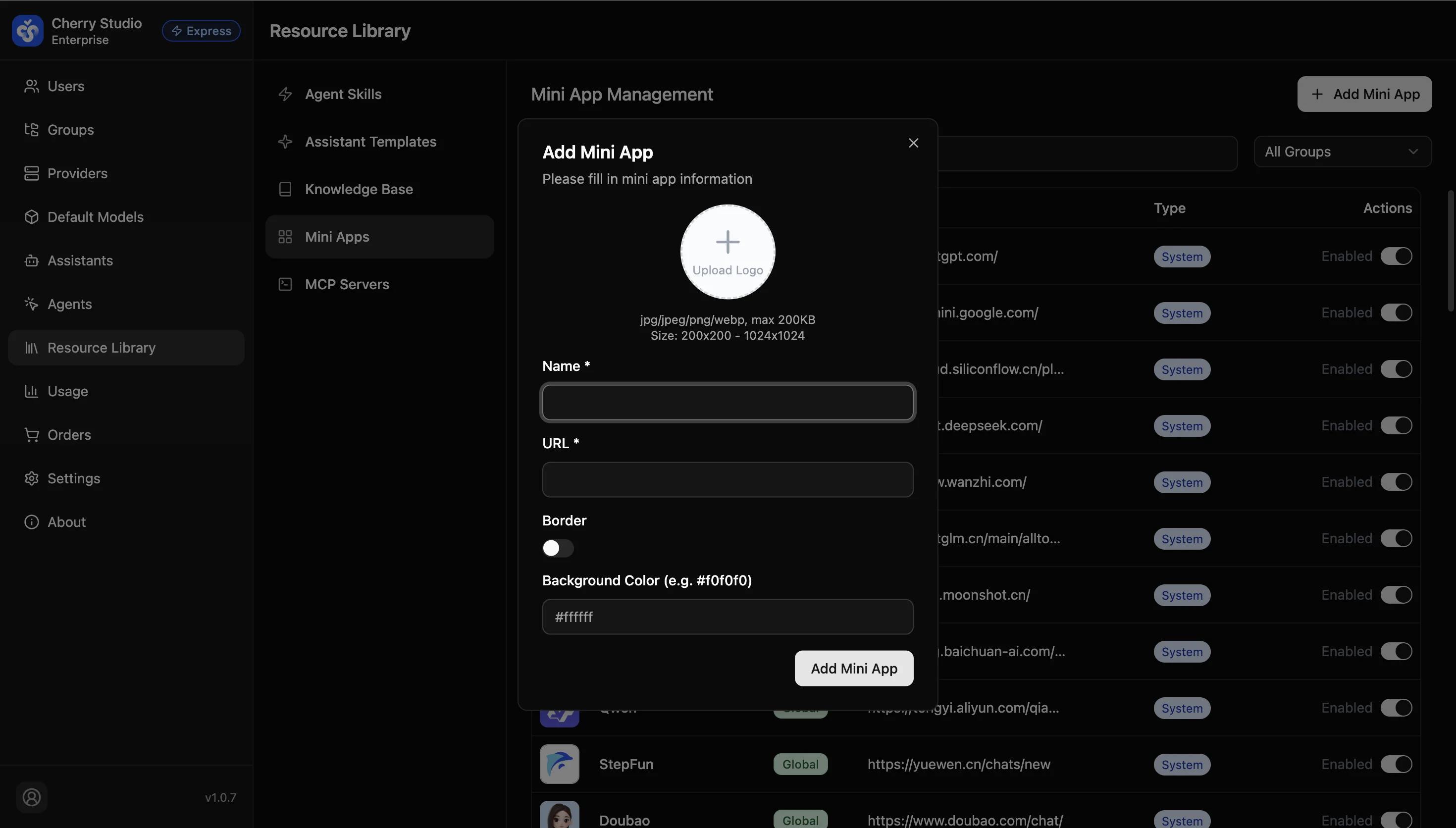Viewport: 1456px width, 828px height.
Task: Open the Users page icon
Action: tap(31, 86)
